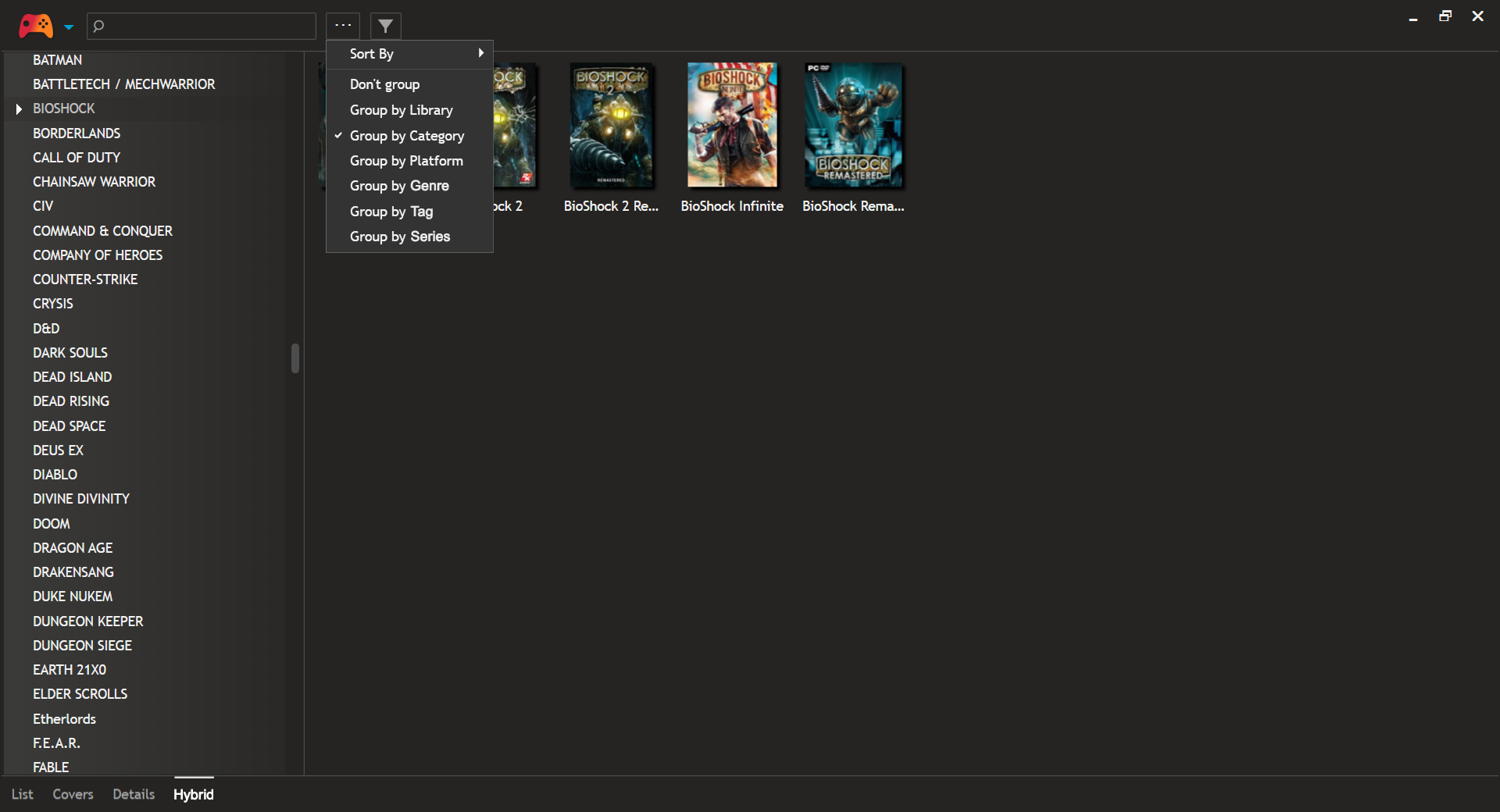This screenshot has height=812, width=1500.
Task: Select the Hybrid view tab
Action: (194, 794)
